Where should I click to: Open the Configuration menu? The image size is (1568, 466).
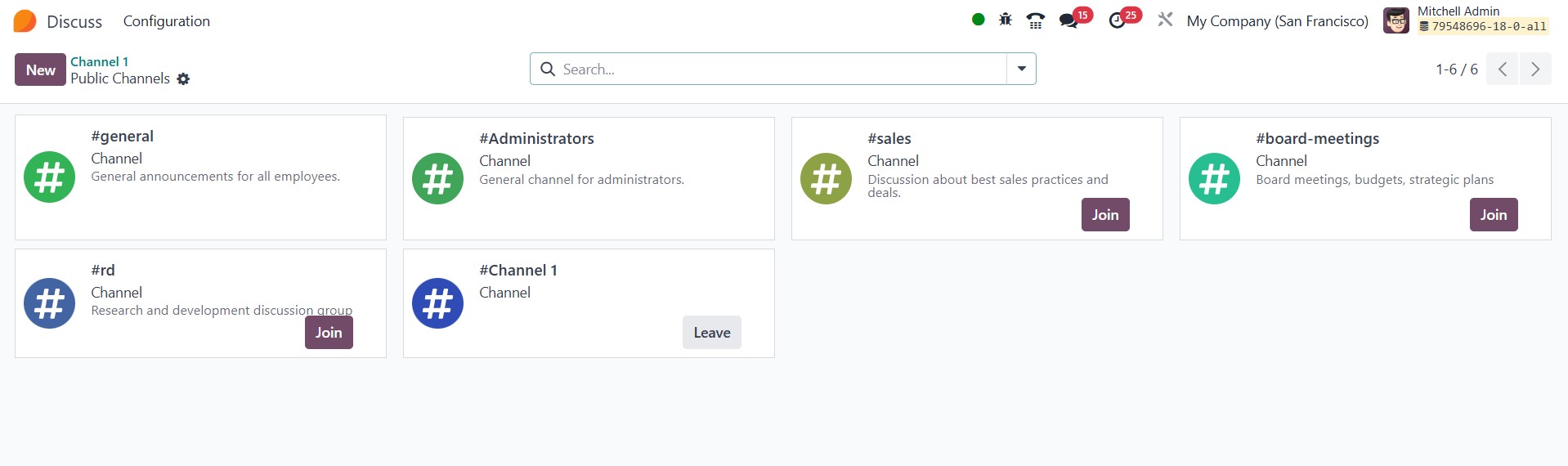pos(166,21)
